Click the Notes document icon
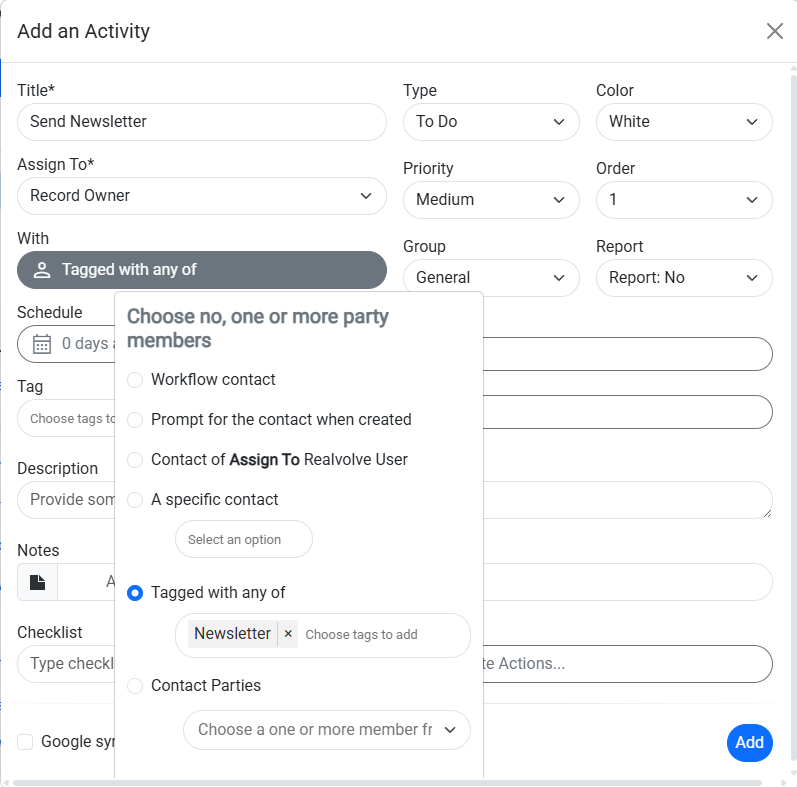The height and width of the screenshot is (787, 797). tap(37, 582)
